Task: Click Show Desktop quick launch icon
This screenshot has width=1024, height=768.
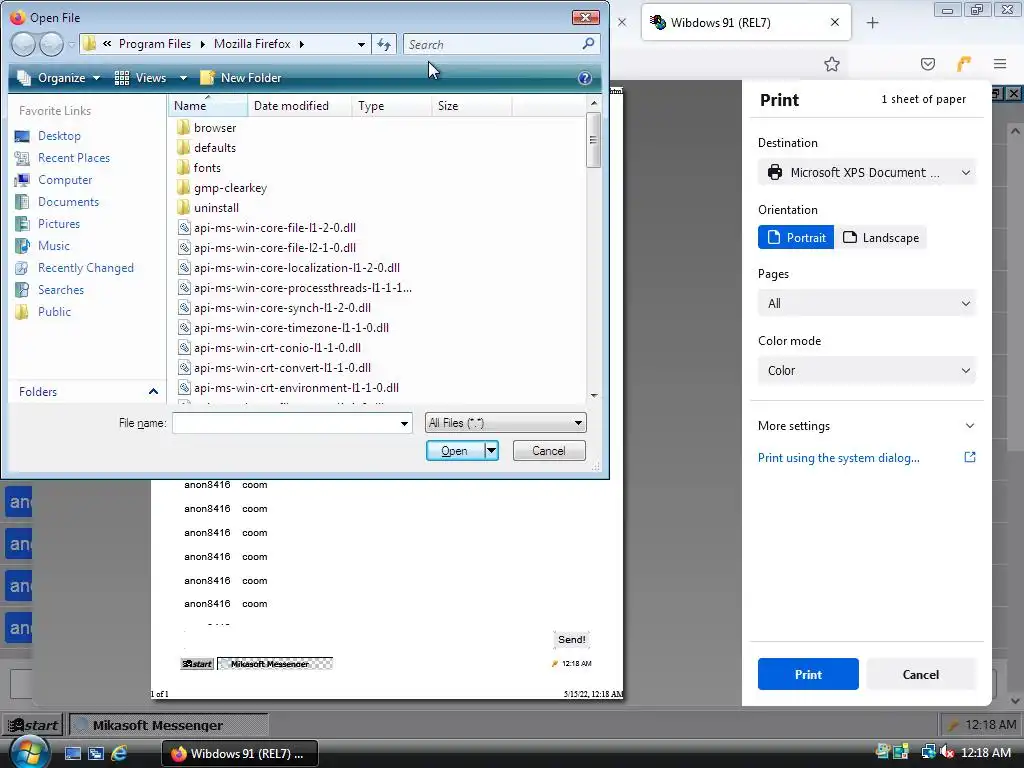Action: [x=72, y=753]
